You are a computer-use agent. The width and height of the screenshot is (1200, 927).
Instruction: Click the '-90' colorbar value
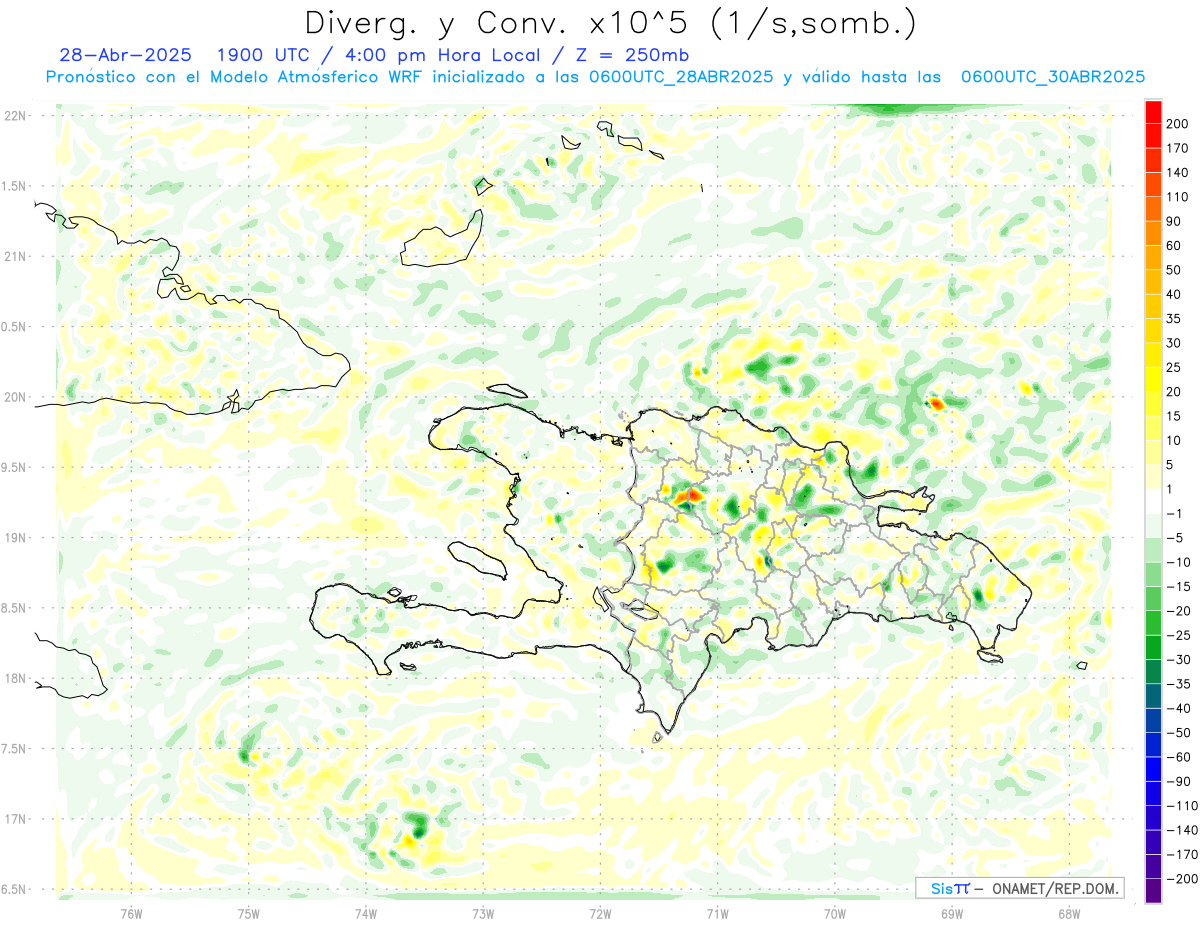click(1179, 782)
